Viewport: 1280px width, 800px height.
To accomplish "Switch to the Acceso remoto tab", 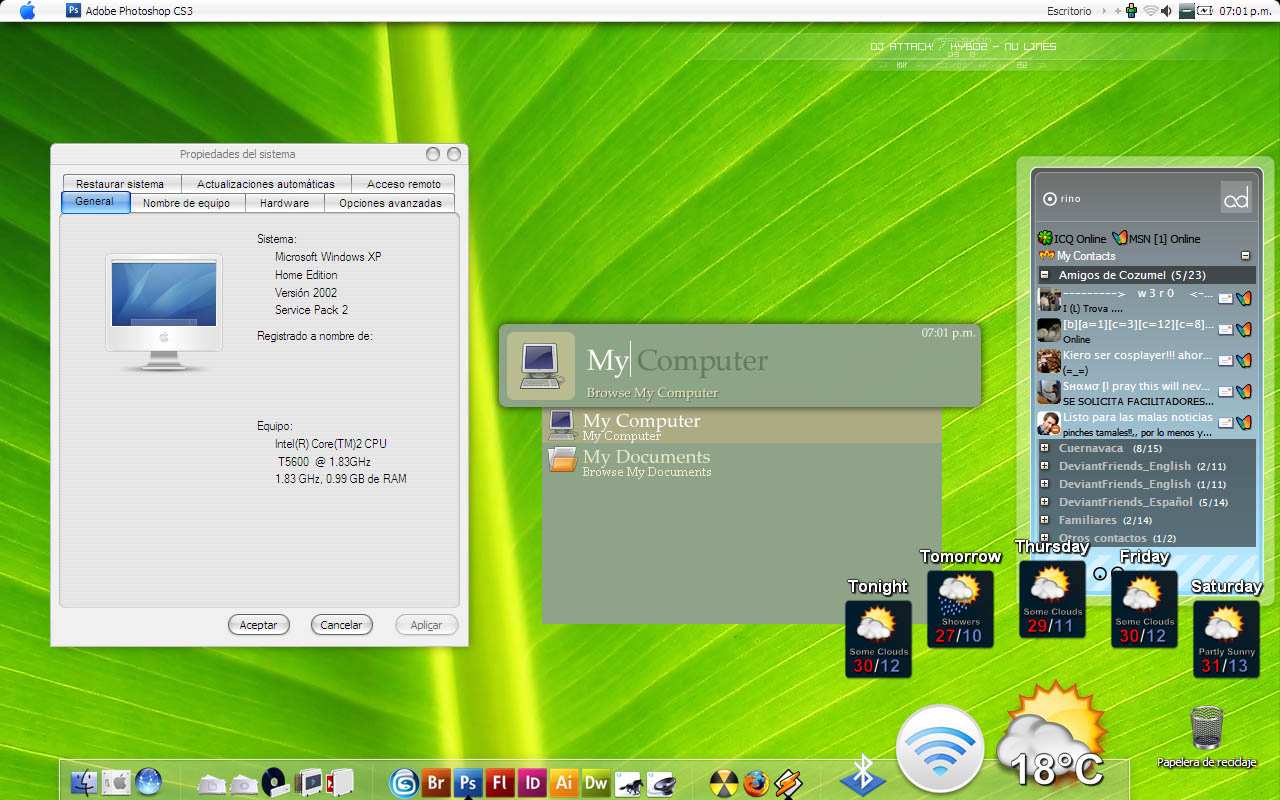I will pyautogui.click(x=404, y=184).
